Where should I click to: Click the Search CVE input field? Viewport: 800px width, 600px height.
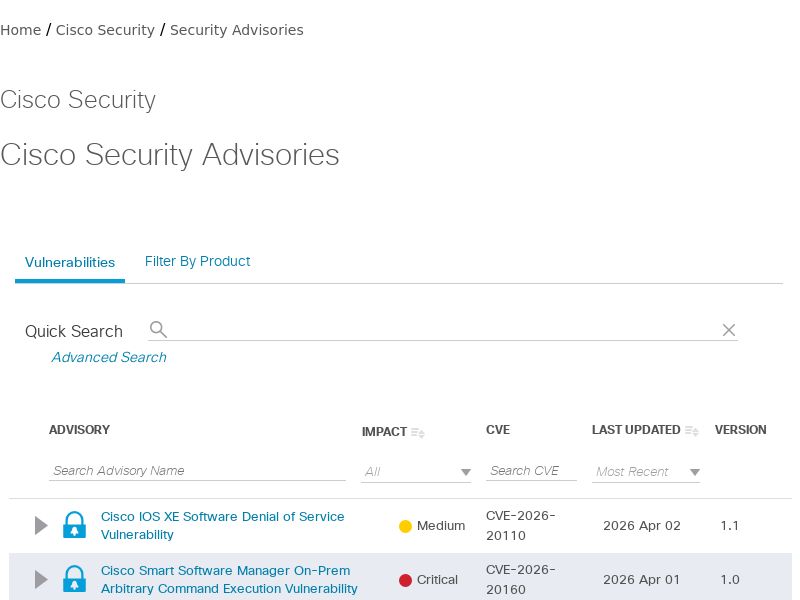(531, 471)
